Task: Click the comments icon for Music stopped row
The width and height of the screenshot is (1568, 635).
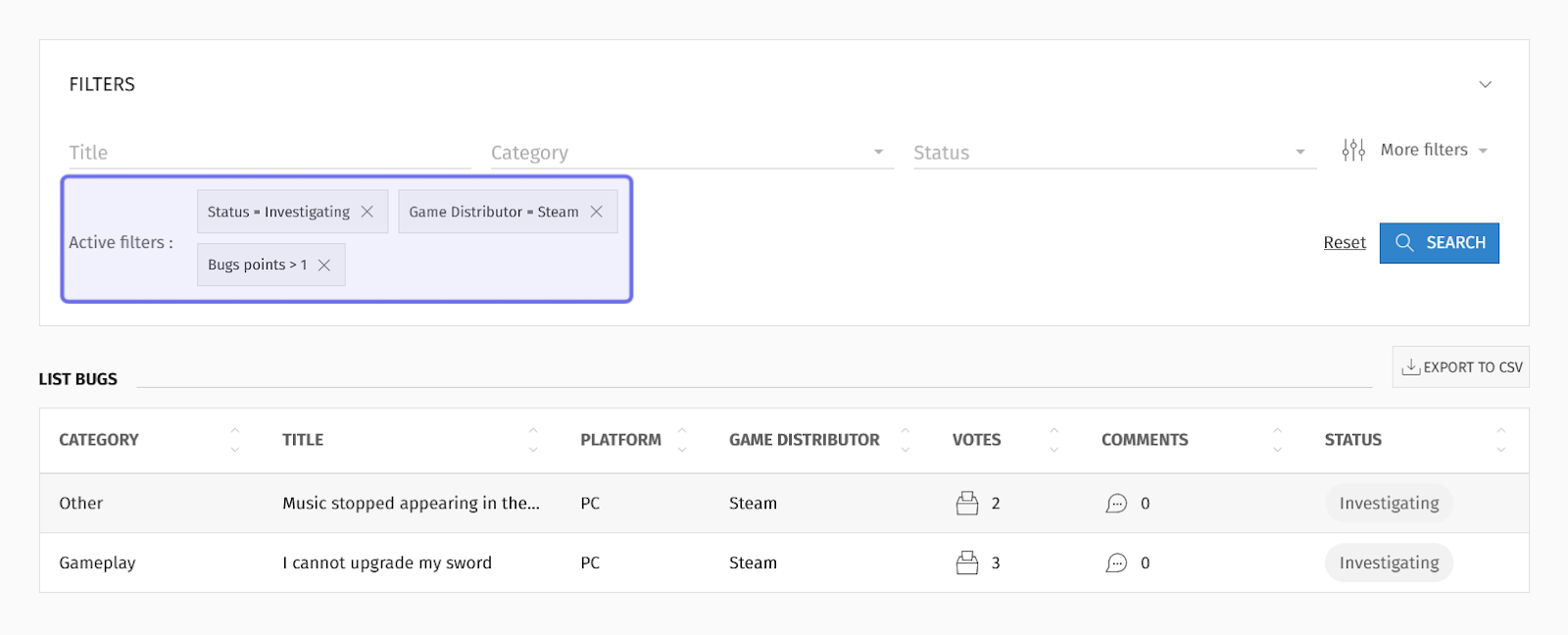Action: [1116, 504]
